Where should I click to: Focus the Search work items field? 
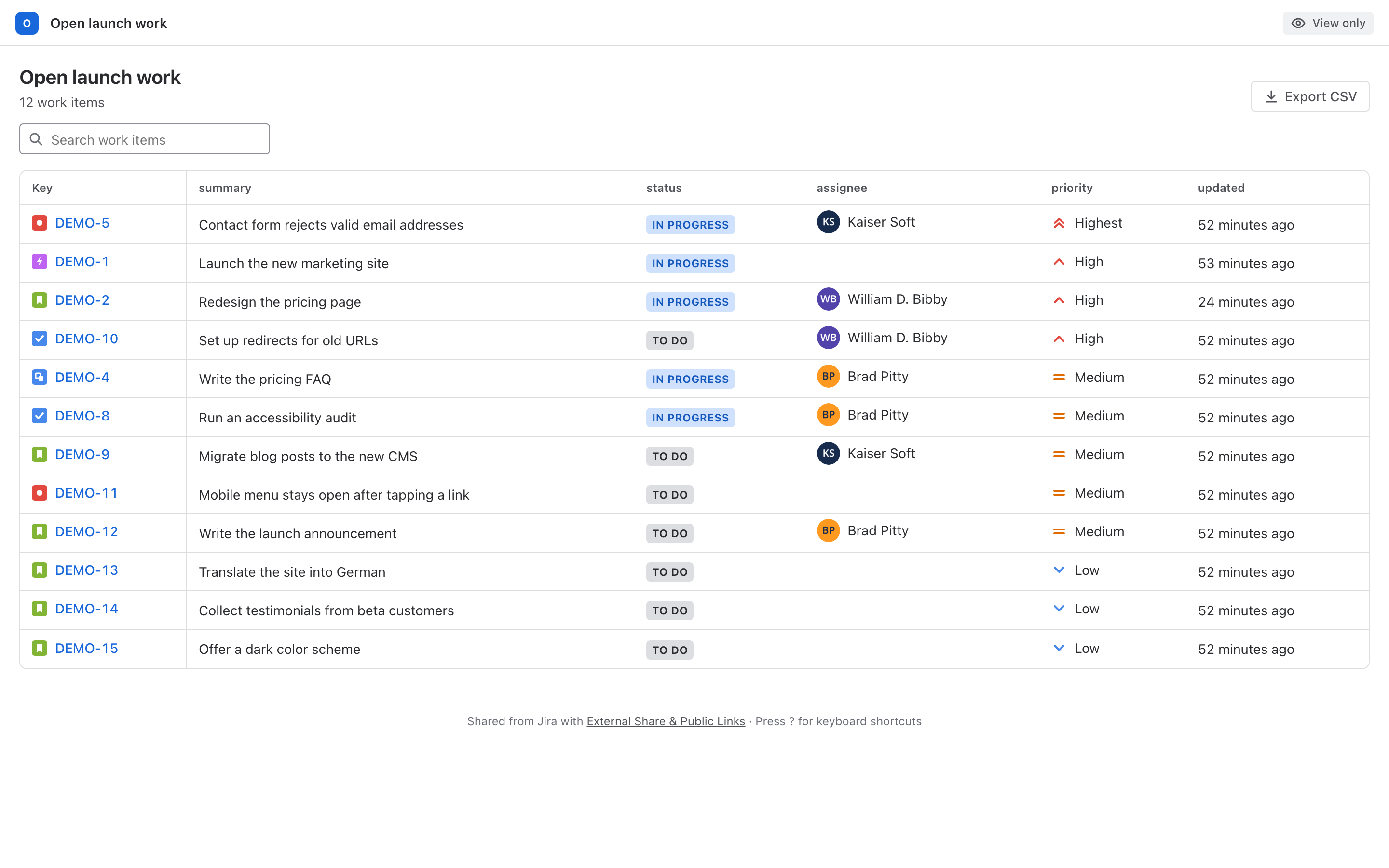pyautogui.click(x=145, y=139)
